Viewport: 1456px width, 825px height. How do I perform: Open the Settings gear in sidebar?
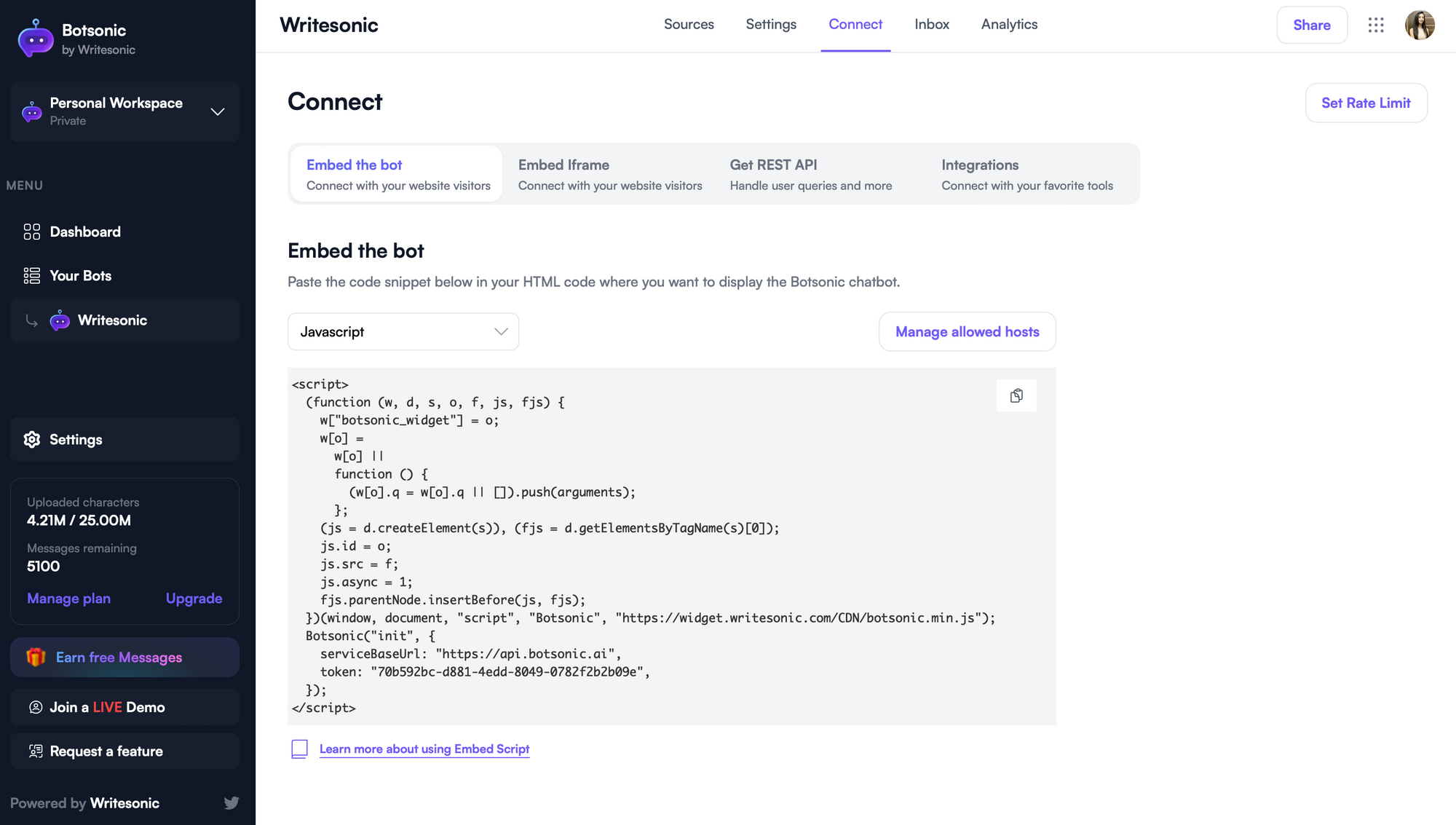coord(32,439)
